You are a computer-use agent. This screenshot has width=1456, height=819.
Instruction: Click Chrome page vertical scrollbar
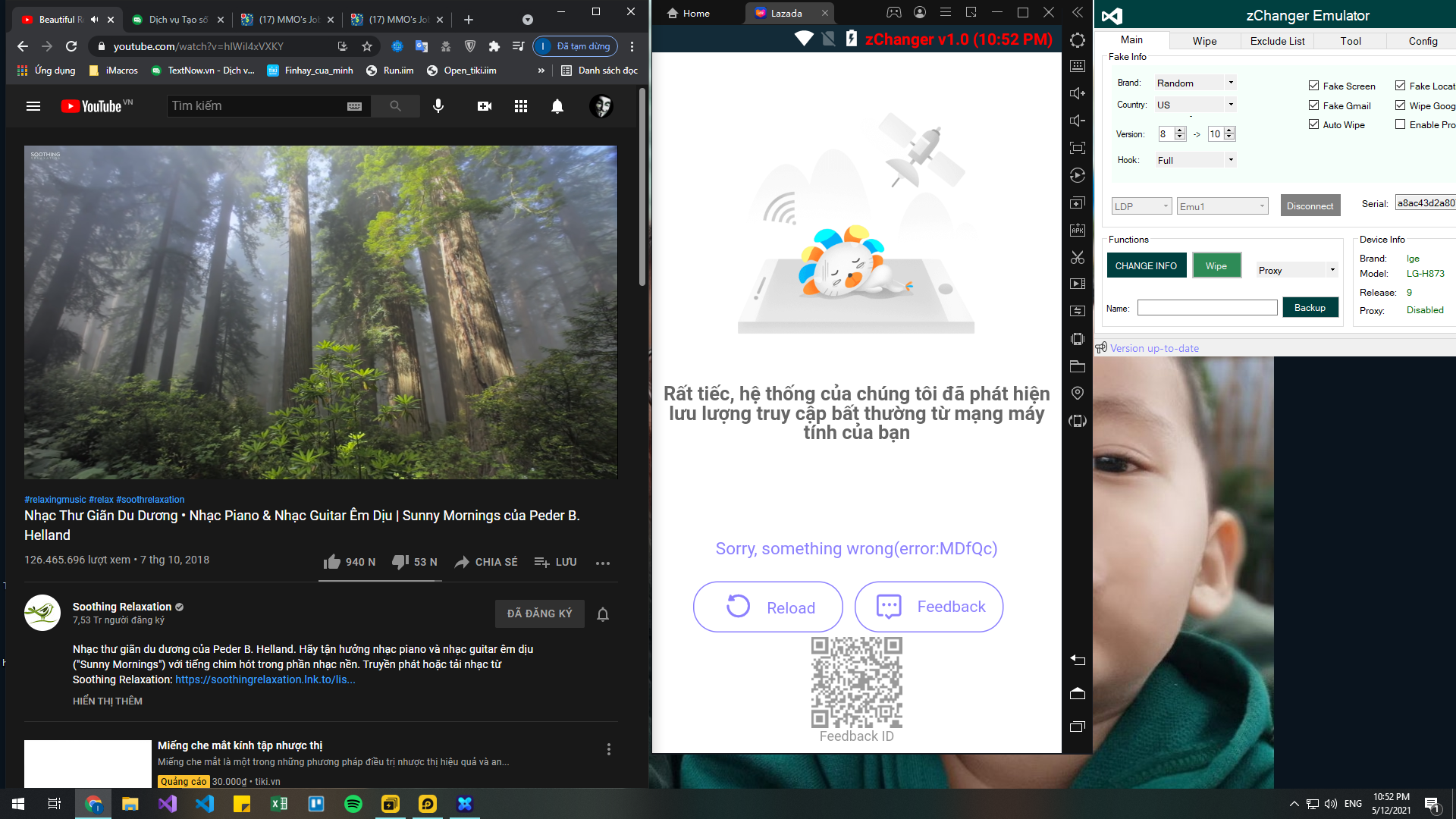click(642, 186)
